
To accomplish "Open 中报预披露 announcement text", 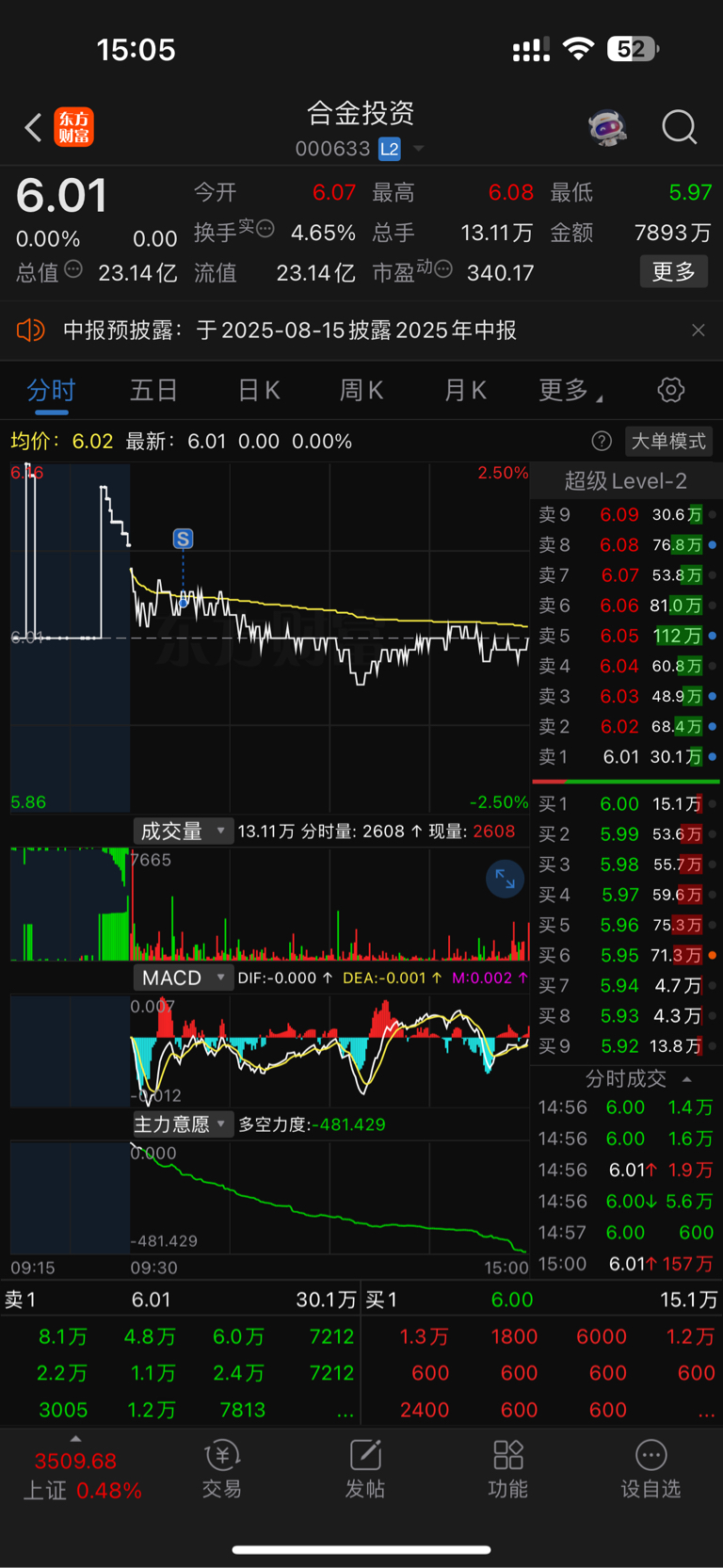I will [290, 331].
